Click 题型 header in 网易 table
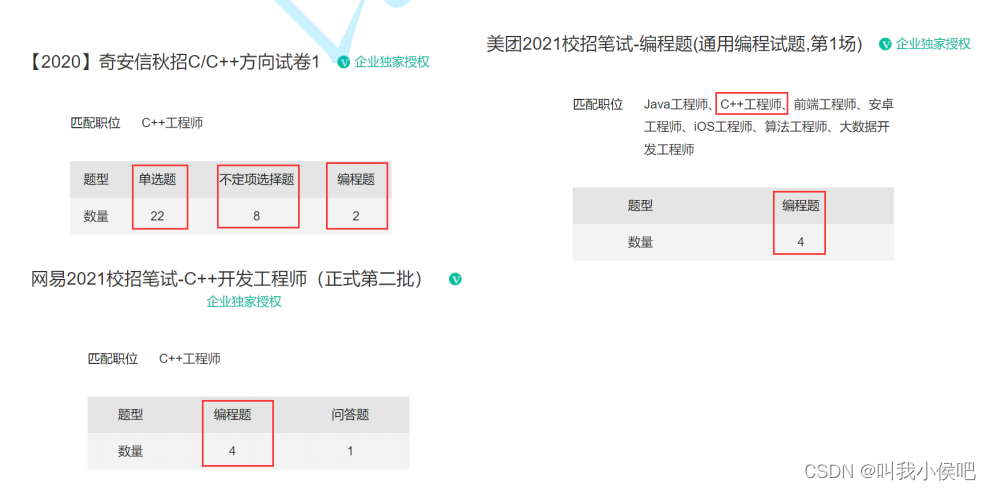 (x=130, y=415)
